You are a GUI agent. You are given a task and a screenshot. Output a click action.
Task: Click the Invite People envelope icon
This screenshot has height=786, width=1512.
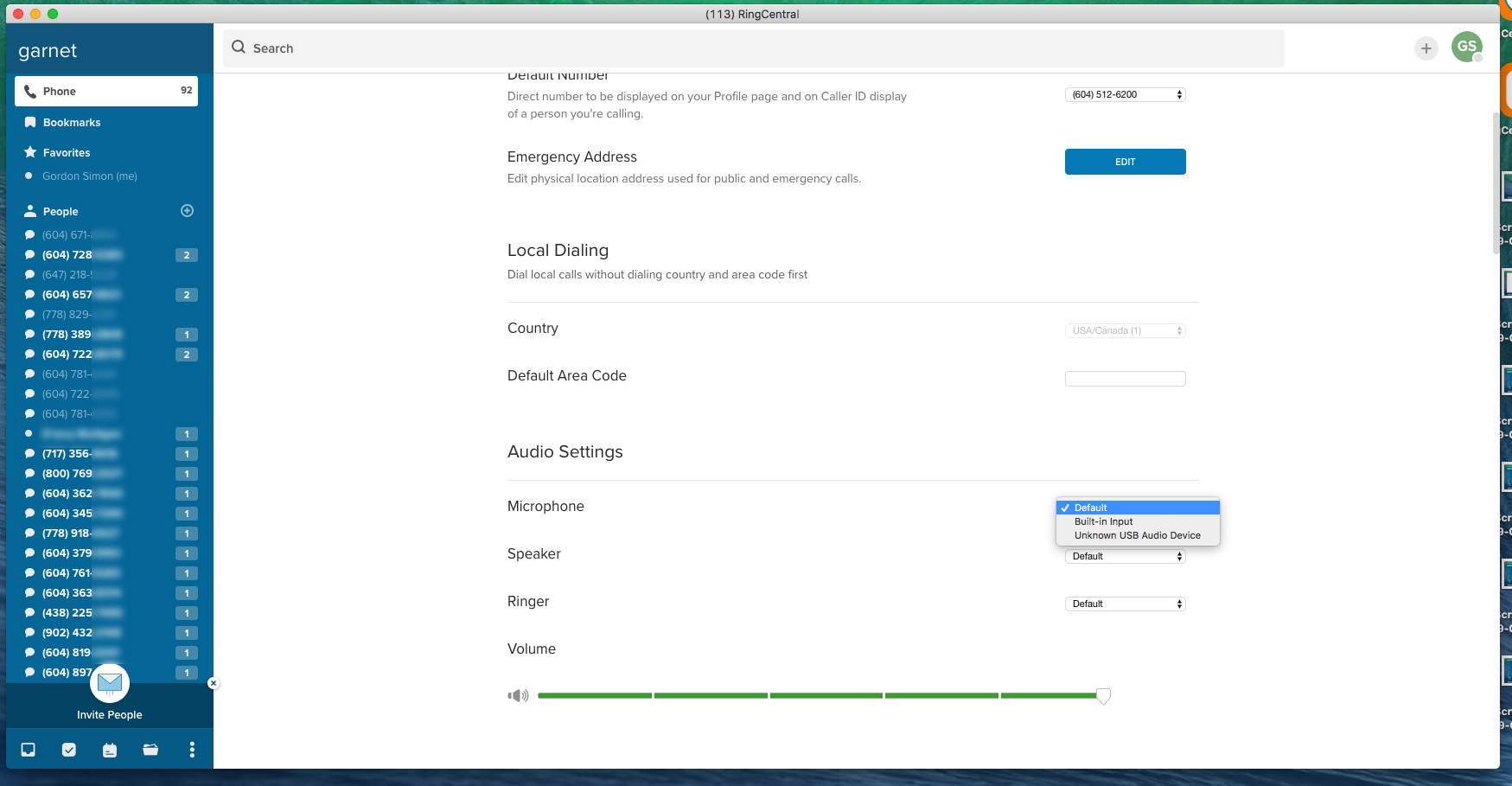(110, 684)
